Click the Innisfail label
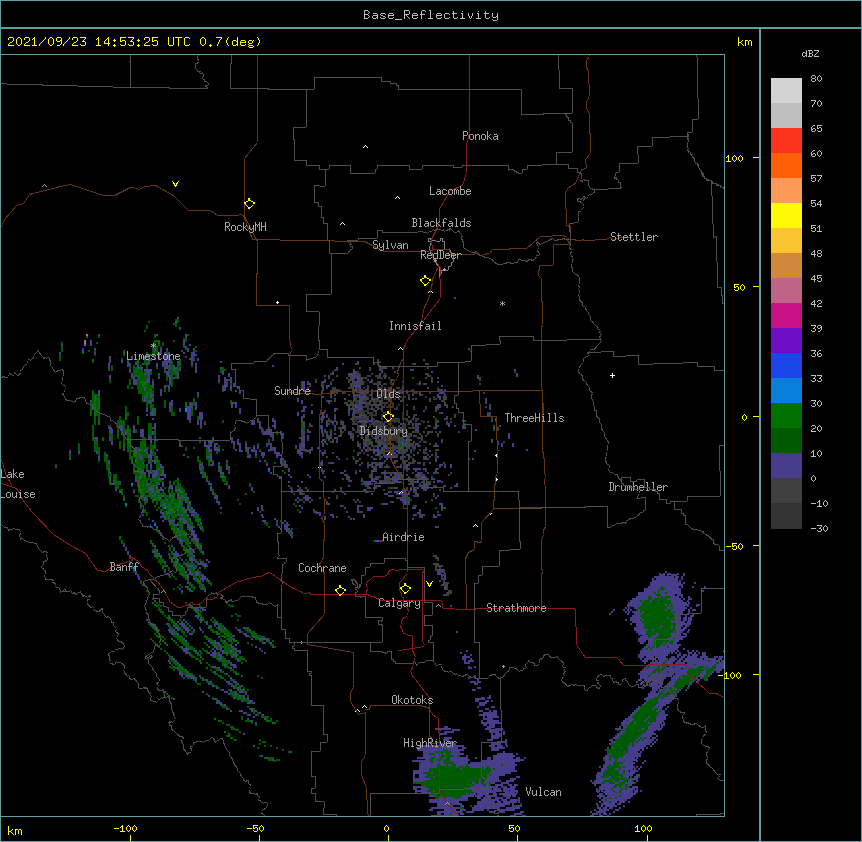Viewport: 862px width, 842px height. 415,326
